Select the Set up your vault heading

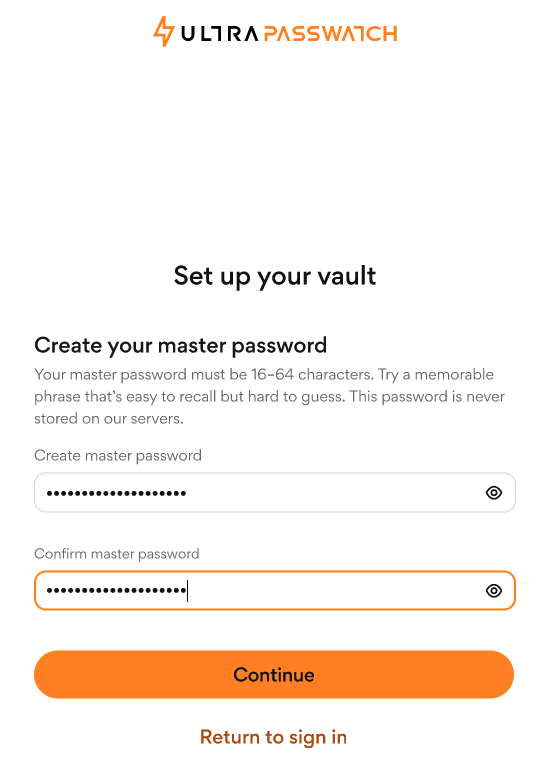(x=275, y=276)
